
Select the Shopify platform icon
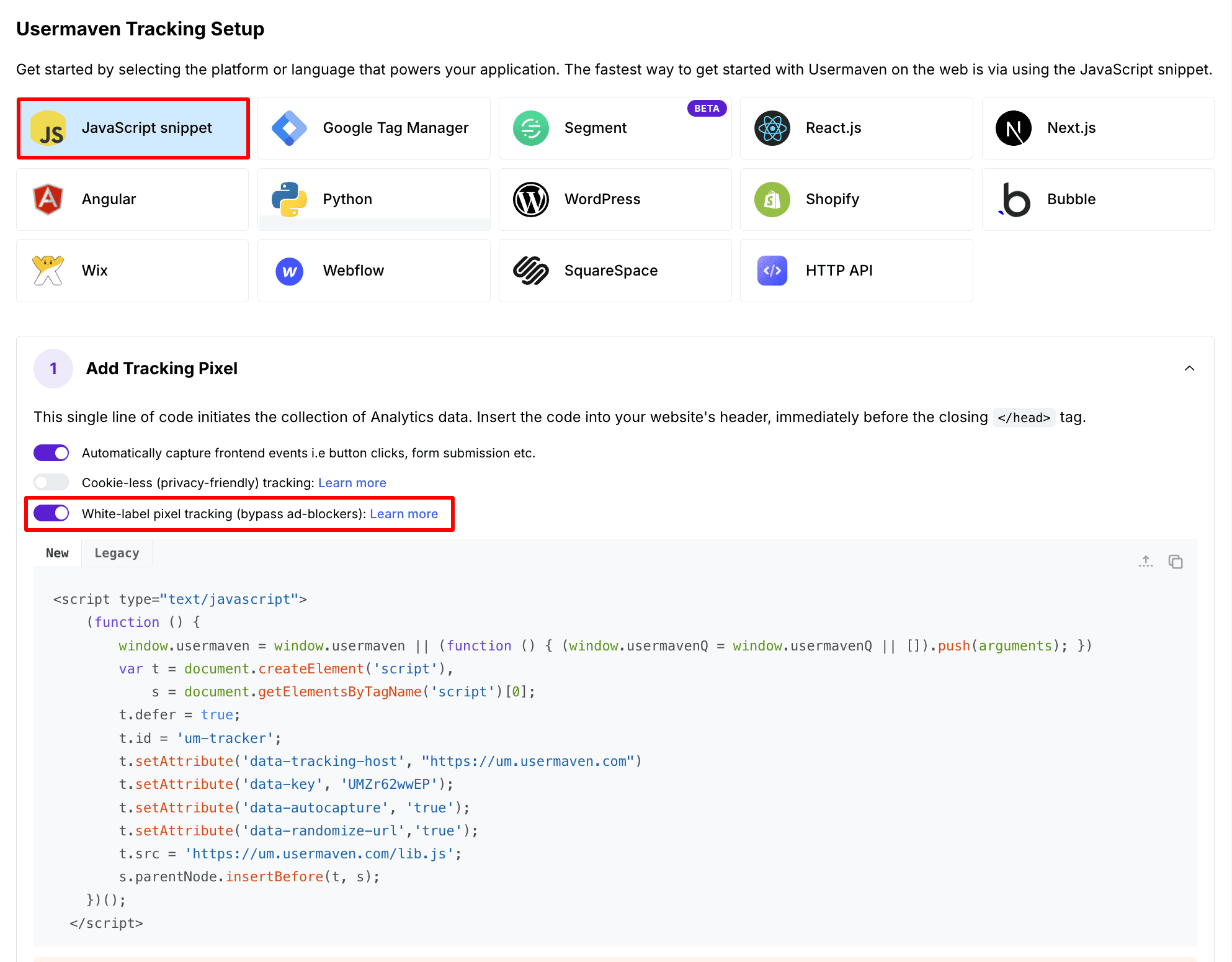[772, 200]
